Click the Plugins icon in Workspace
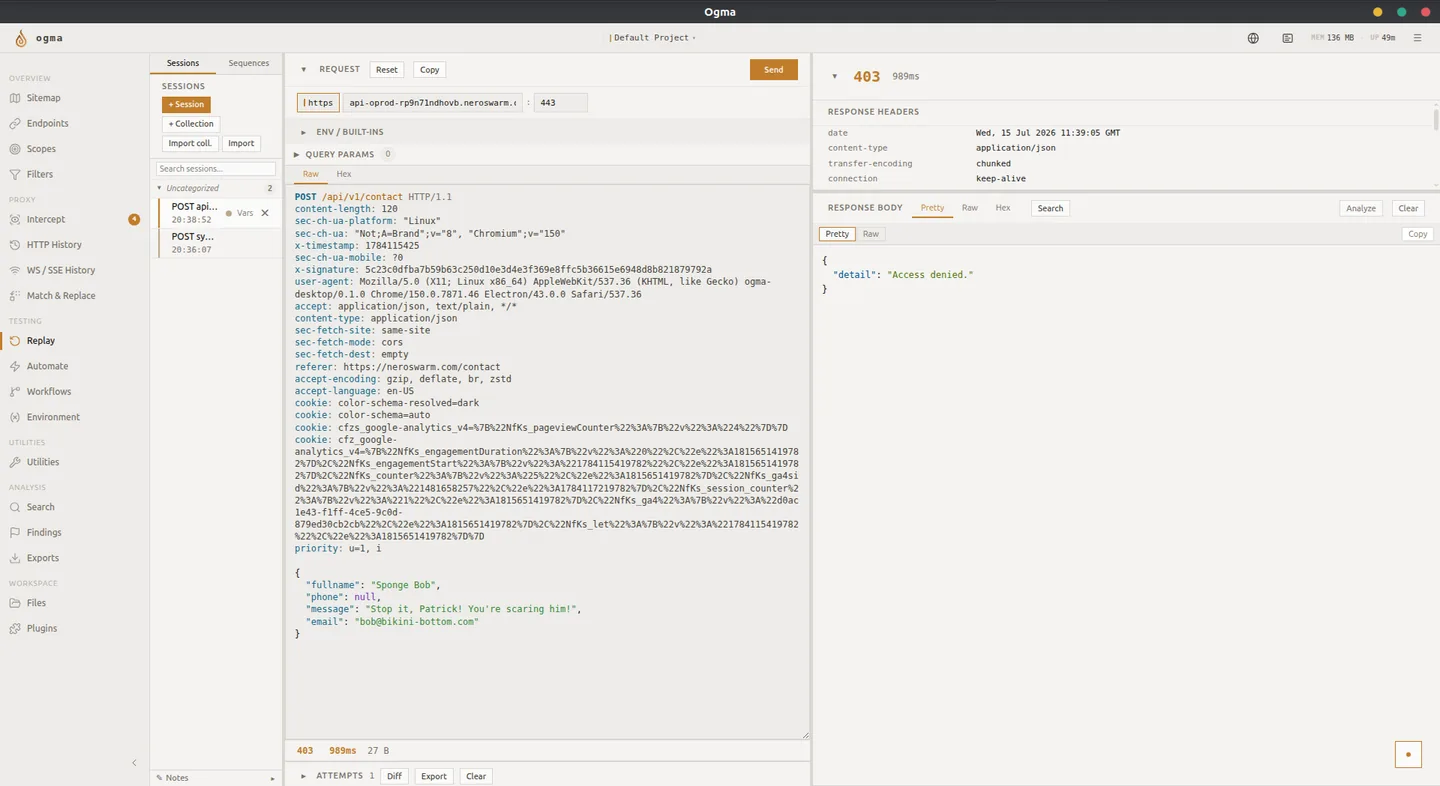This screenshot has width=1440, height=786. pos(15,629)
